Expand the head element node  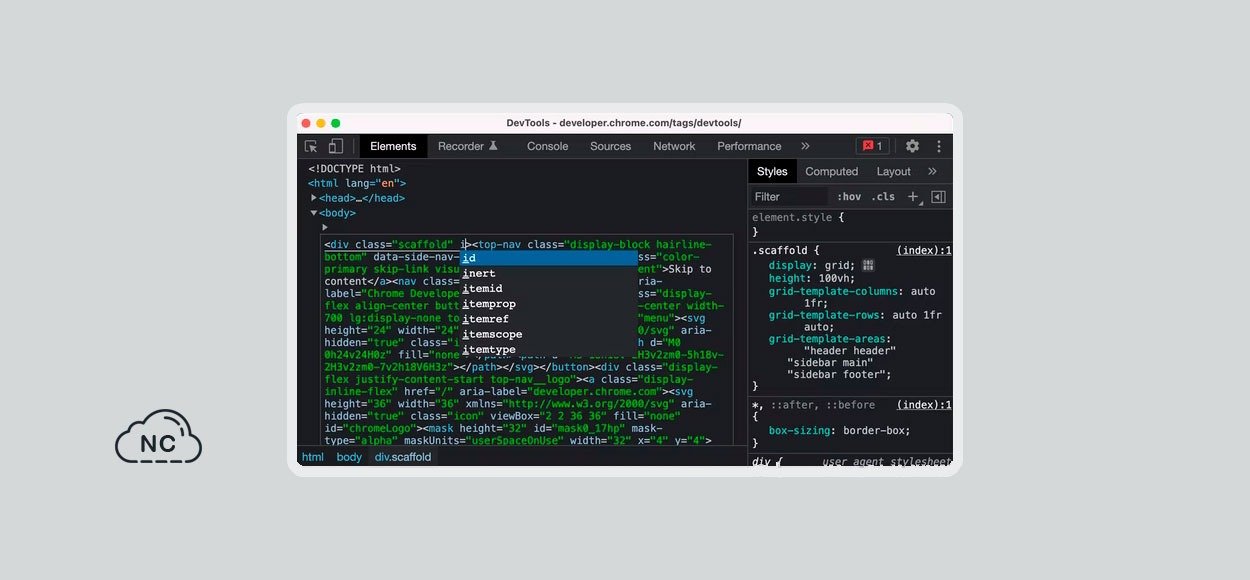(314, 198)
